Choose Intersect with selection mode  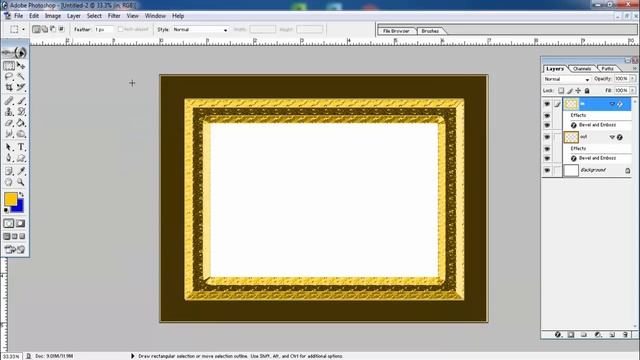61,29
